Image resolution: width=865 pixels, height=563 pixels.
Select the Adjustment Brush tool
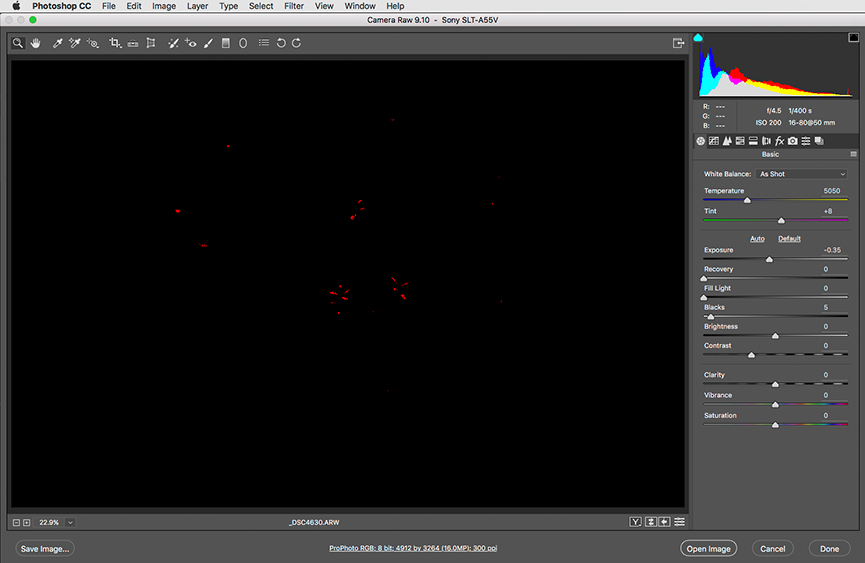click(208, 43)
